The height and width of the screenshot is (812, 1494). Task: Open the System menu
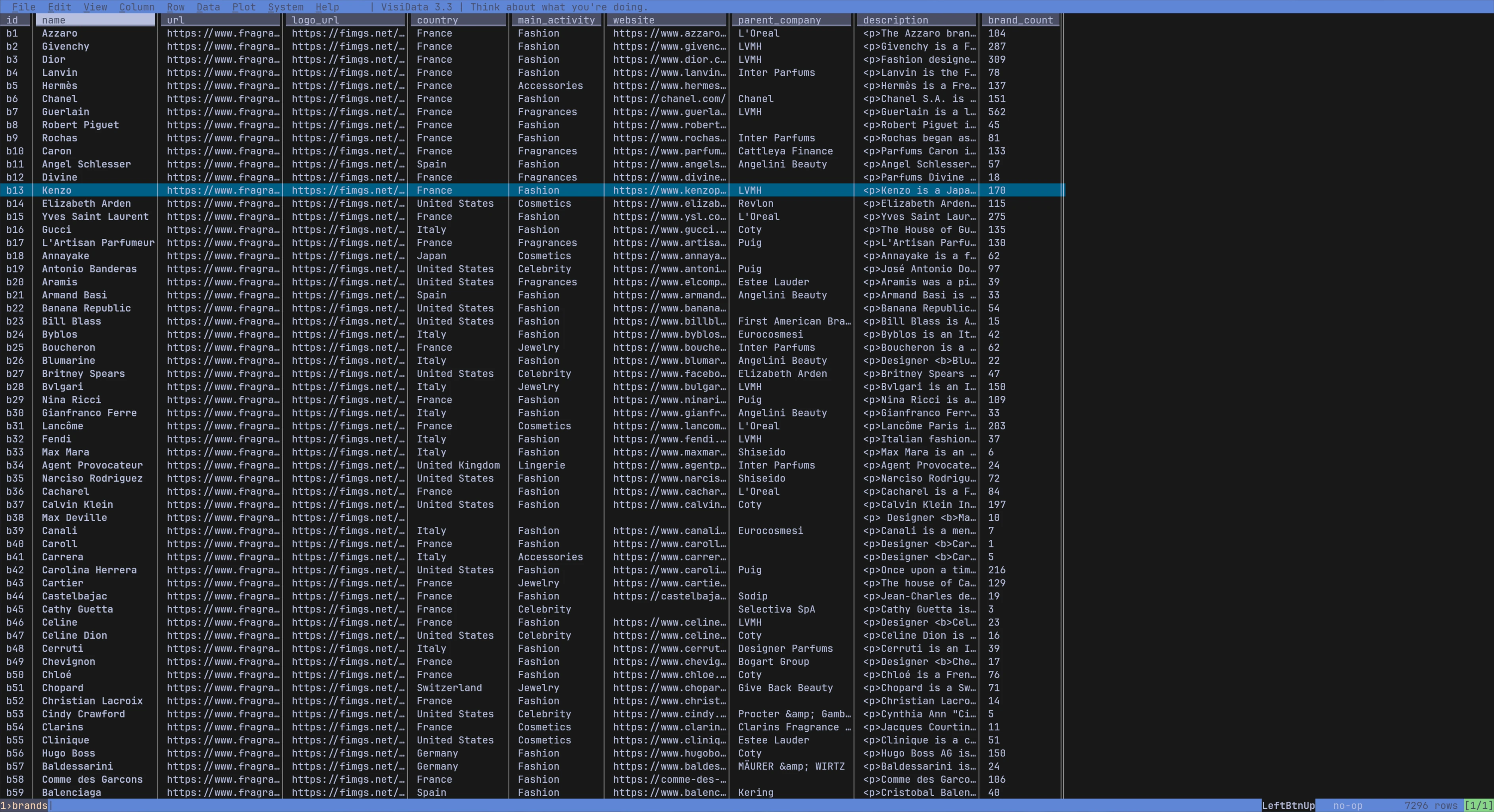pyautogui.click(x=285, y=7)
